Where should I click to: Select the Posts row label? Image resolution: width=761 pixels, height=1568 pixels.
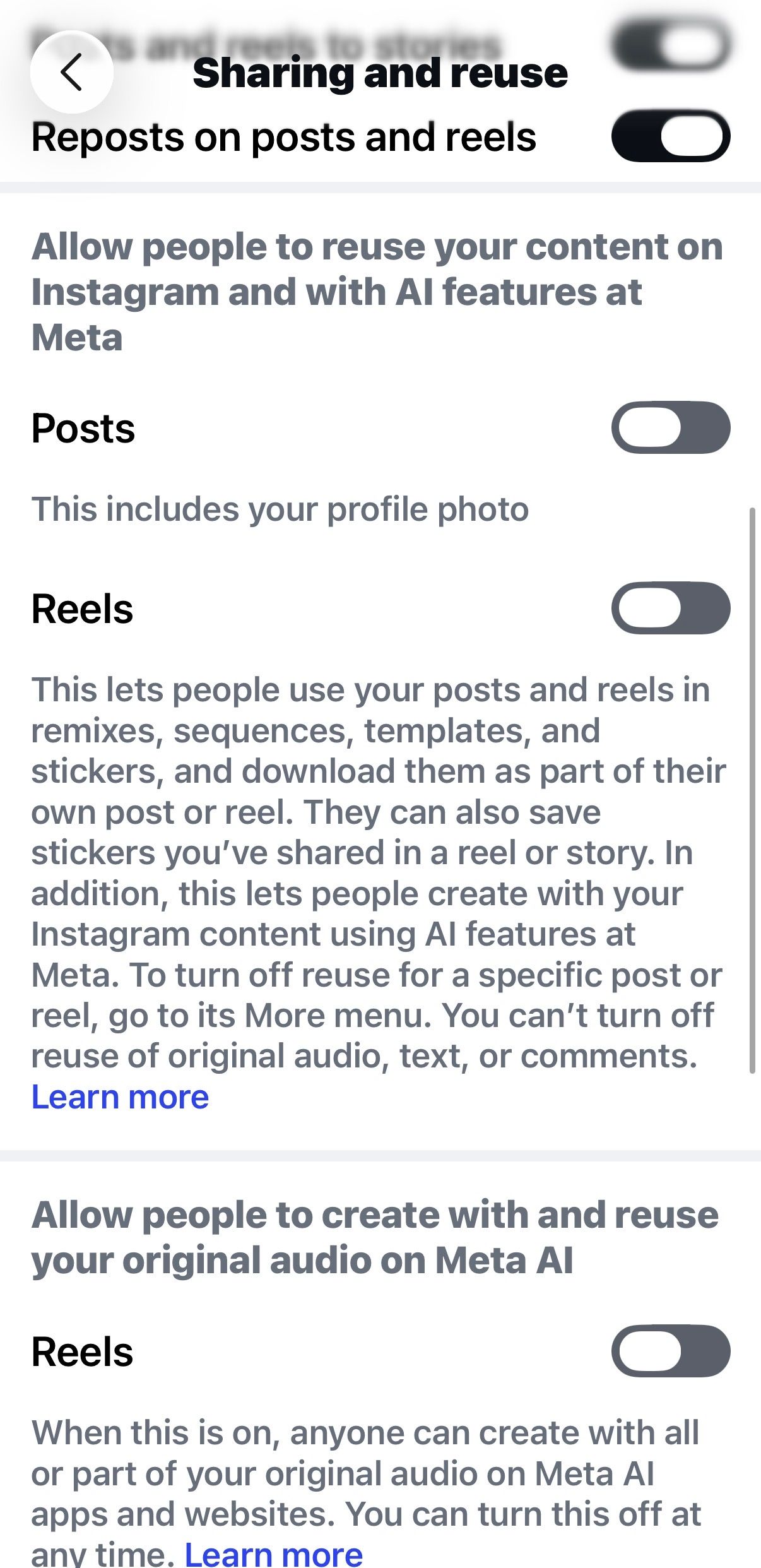[83, 428]
